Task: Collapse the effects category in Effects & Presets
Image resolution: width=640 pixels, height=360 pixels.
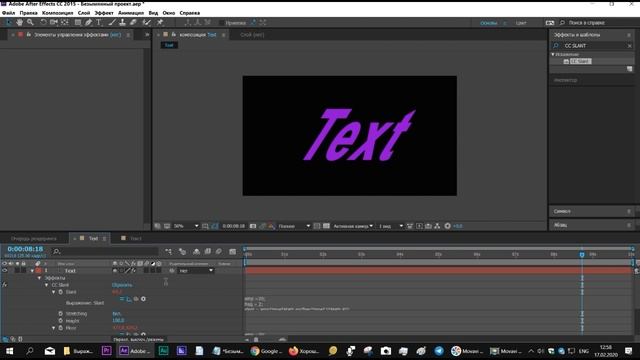Action: coord(553,54)
